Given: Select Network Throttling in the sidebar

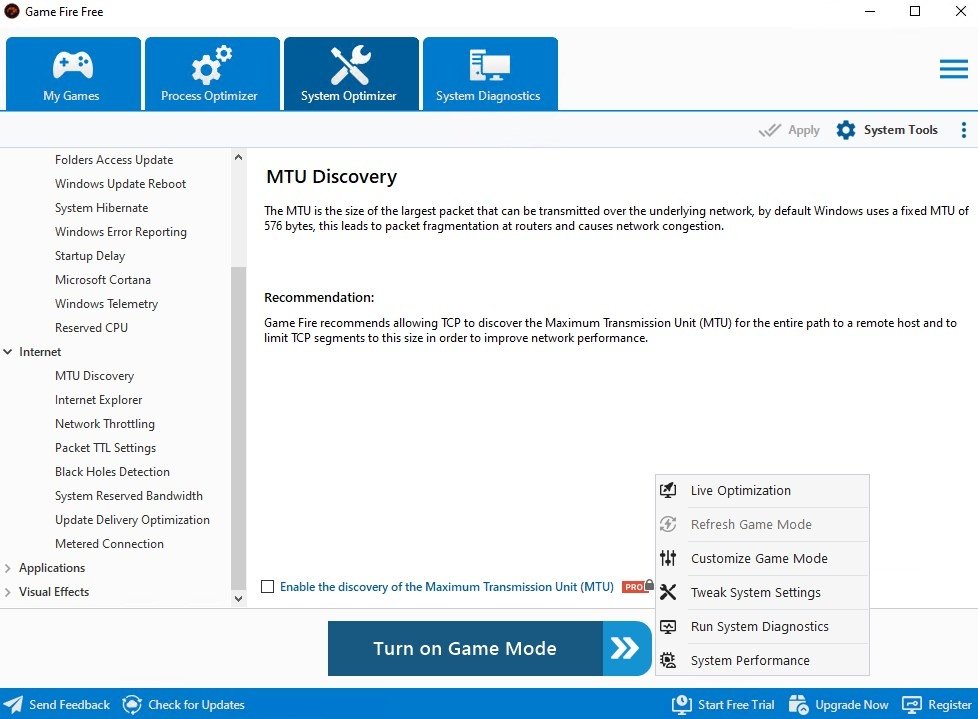Looking at the screenshot, I should 105,424.
